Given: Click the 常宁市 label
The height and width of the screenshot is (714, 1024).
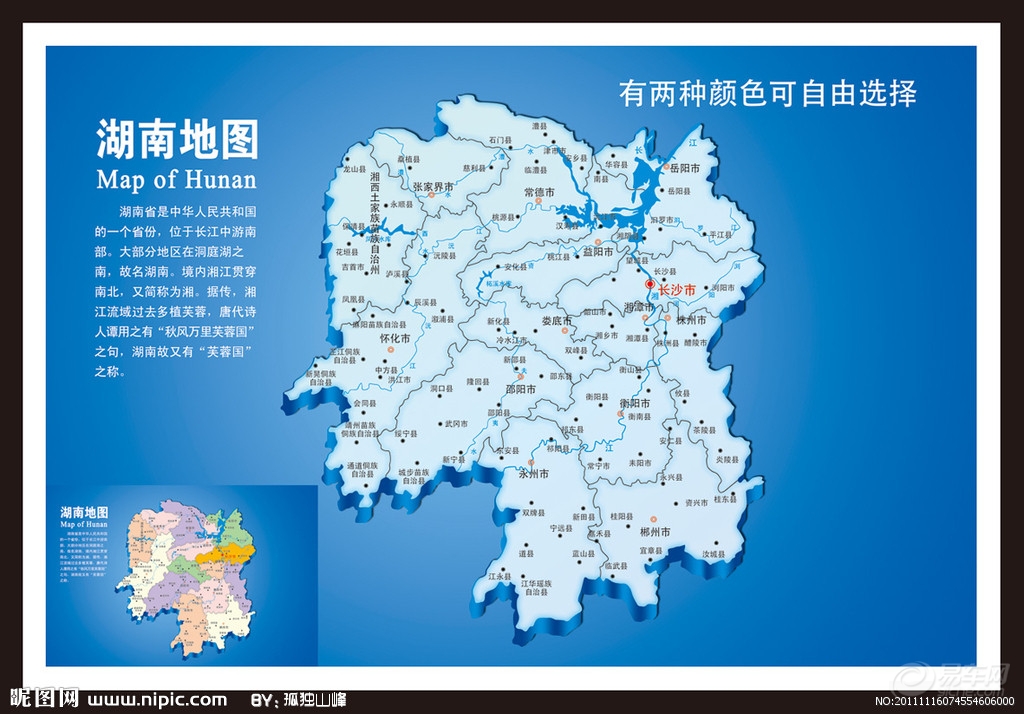Looking at the screenshot, I should point(598,466).
